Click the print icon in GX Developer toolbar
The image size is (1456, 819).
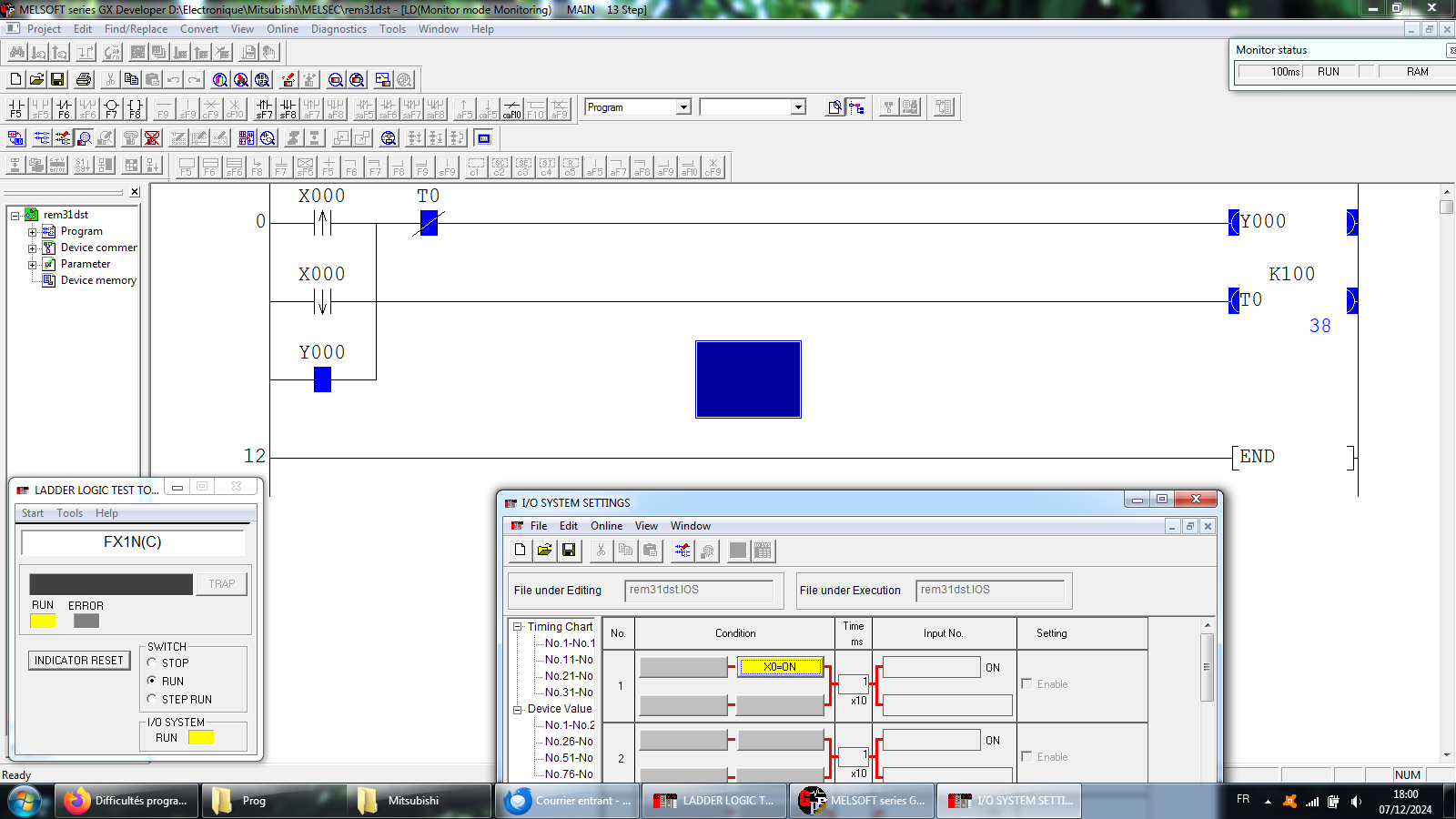click(84, 80)
